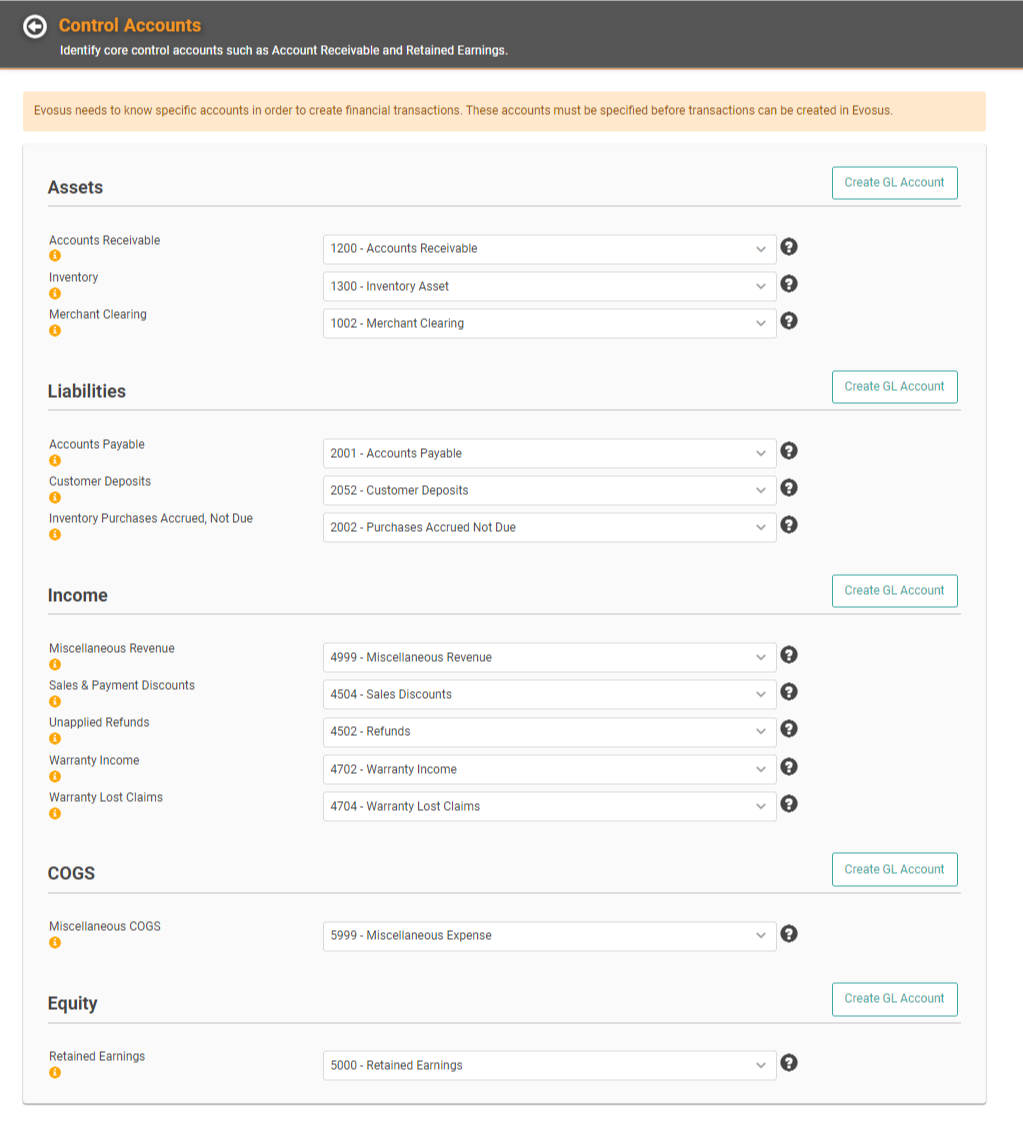The width and height of the screenshot is (1023, 1146).
Task: Click info icon under Warranty Income label
Action: coord(55,776)
